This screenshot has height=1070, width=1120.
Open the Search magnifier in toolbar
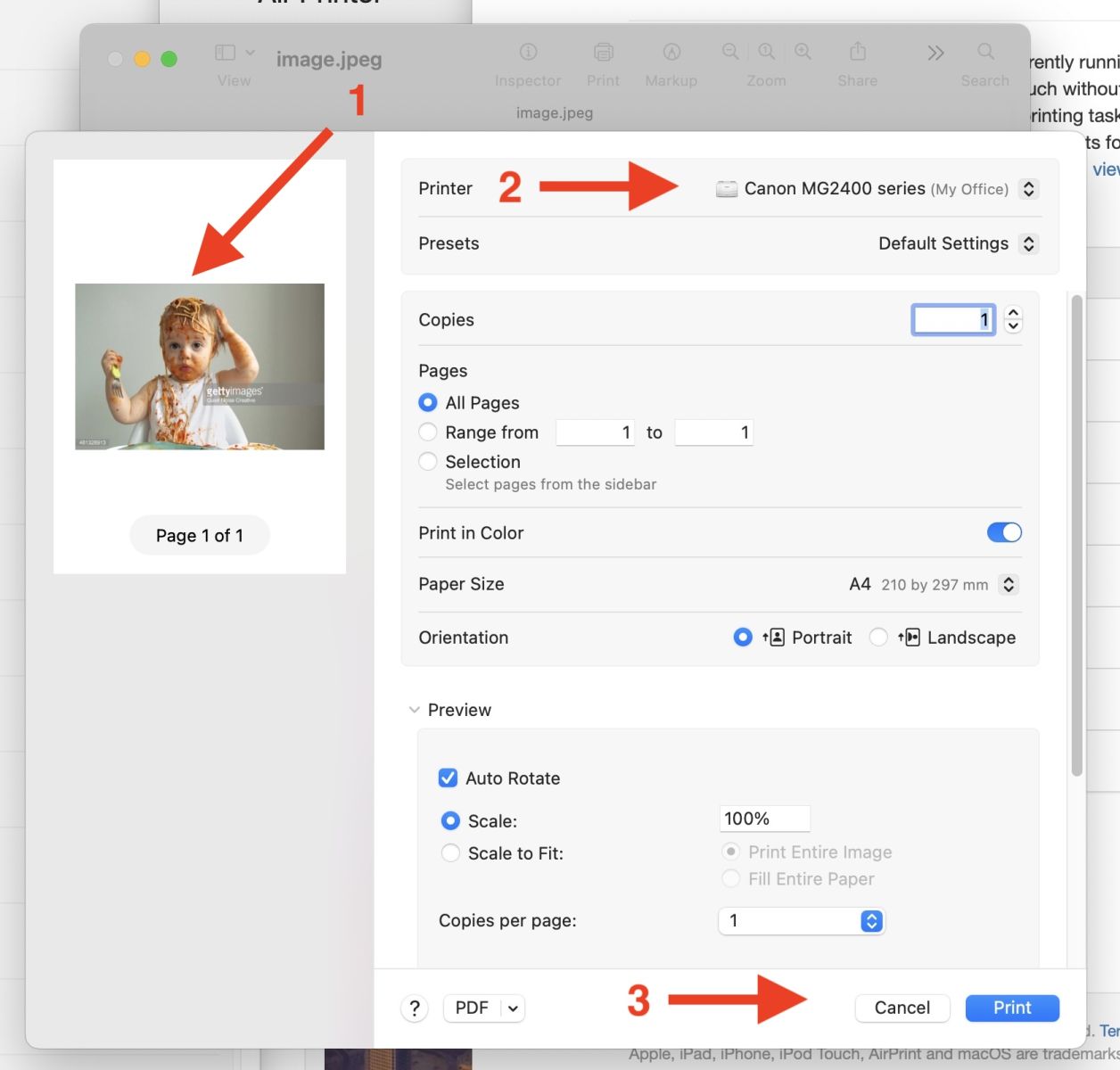pos(985,52)
